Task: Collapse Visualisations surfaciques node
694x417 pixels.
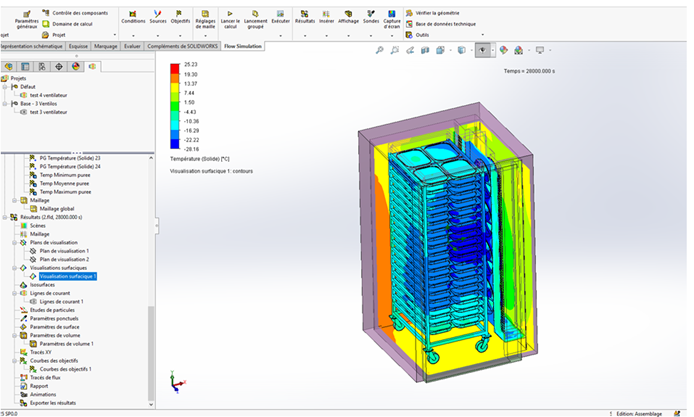Action: point(15,268)
